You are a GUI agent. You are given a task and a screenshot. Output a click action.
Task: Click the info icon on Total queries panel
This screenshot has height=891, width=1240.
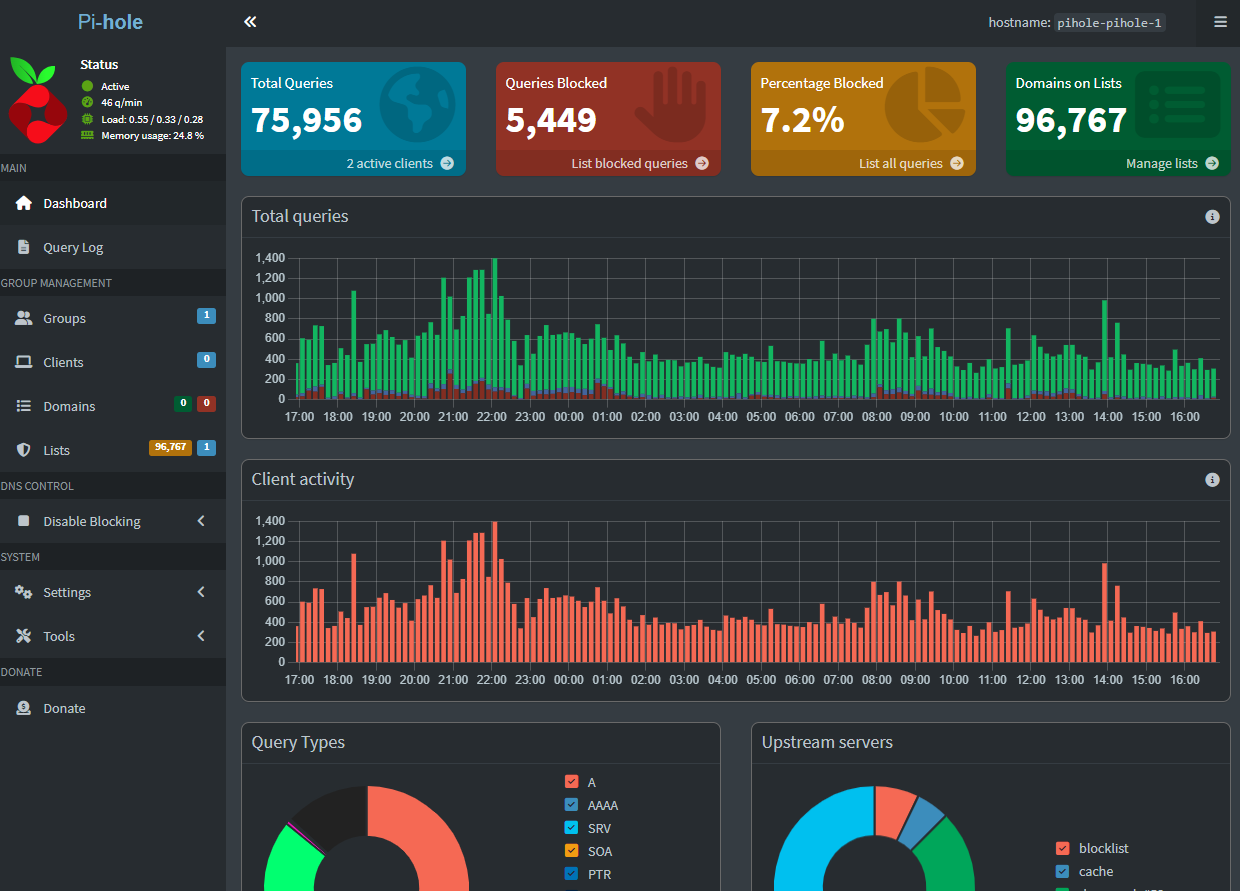tap(1212, 217)
